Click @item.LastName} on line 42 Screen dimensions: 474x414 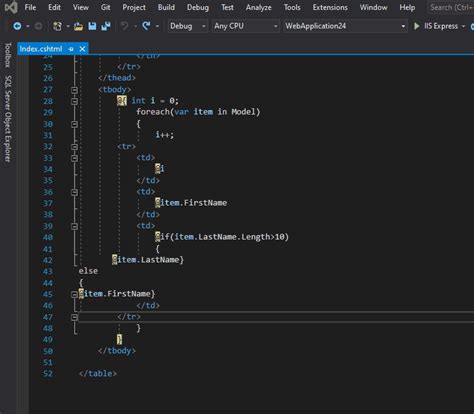[148, 260]
